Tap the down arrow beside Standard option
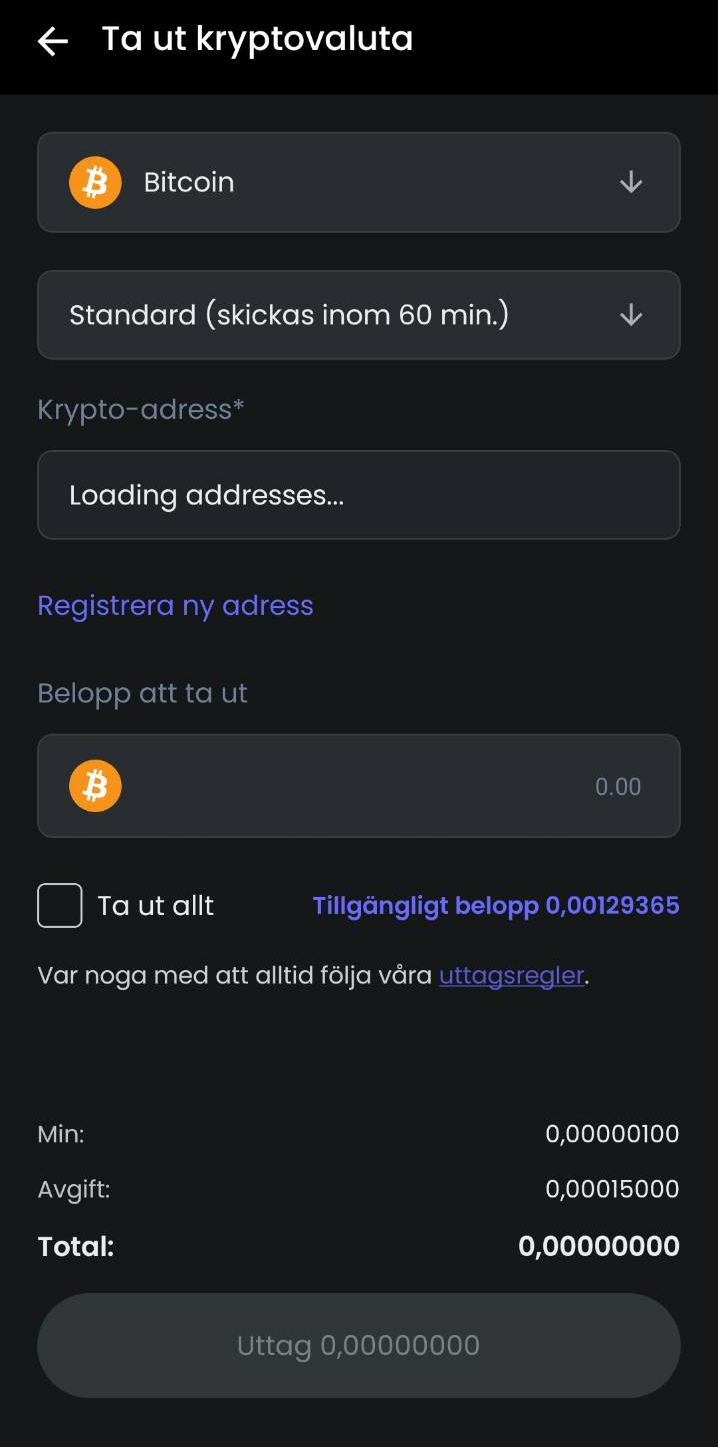 [x=630, y=315]
